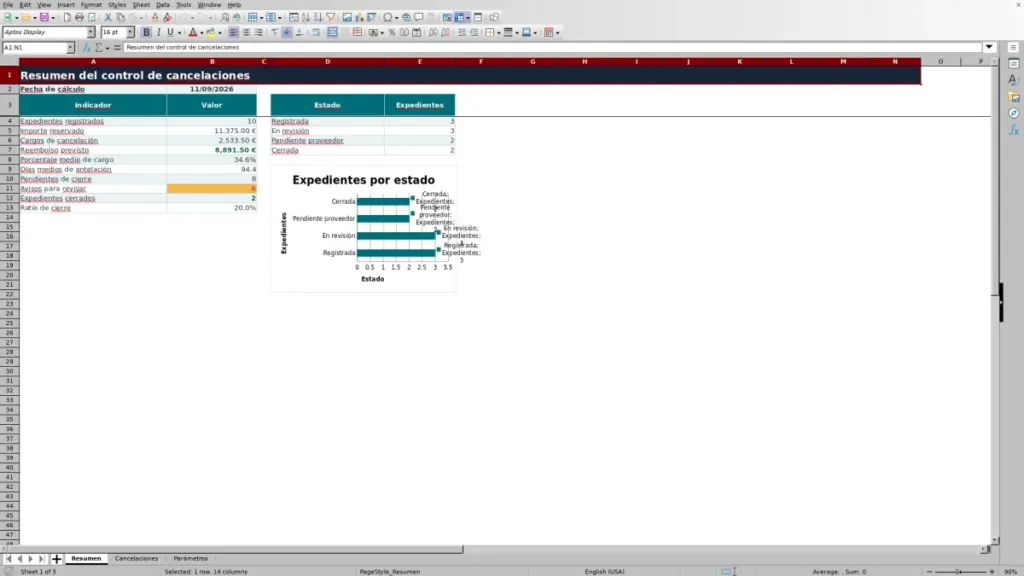The height and width of the screenshot is (576, 1024).
Task: Open the Font Name dropdown
Action: tap(91, 32)
